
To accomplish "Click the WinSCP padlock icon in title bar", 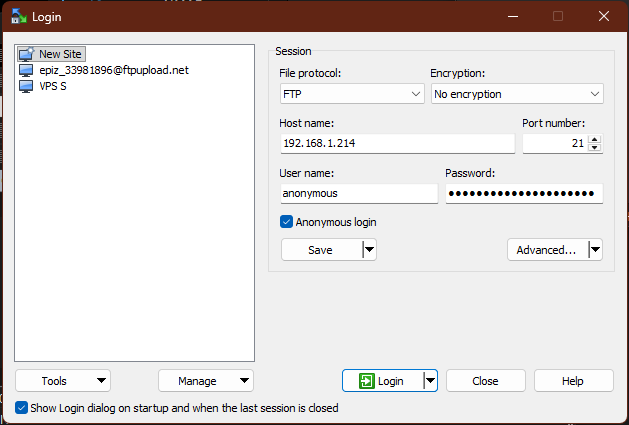I will pos(18,16).
